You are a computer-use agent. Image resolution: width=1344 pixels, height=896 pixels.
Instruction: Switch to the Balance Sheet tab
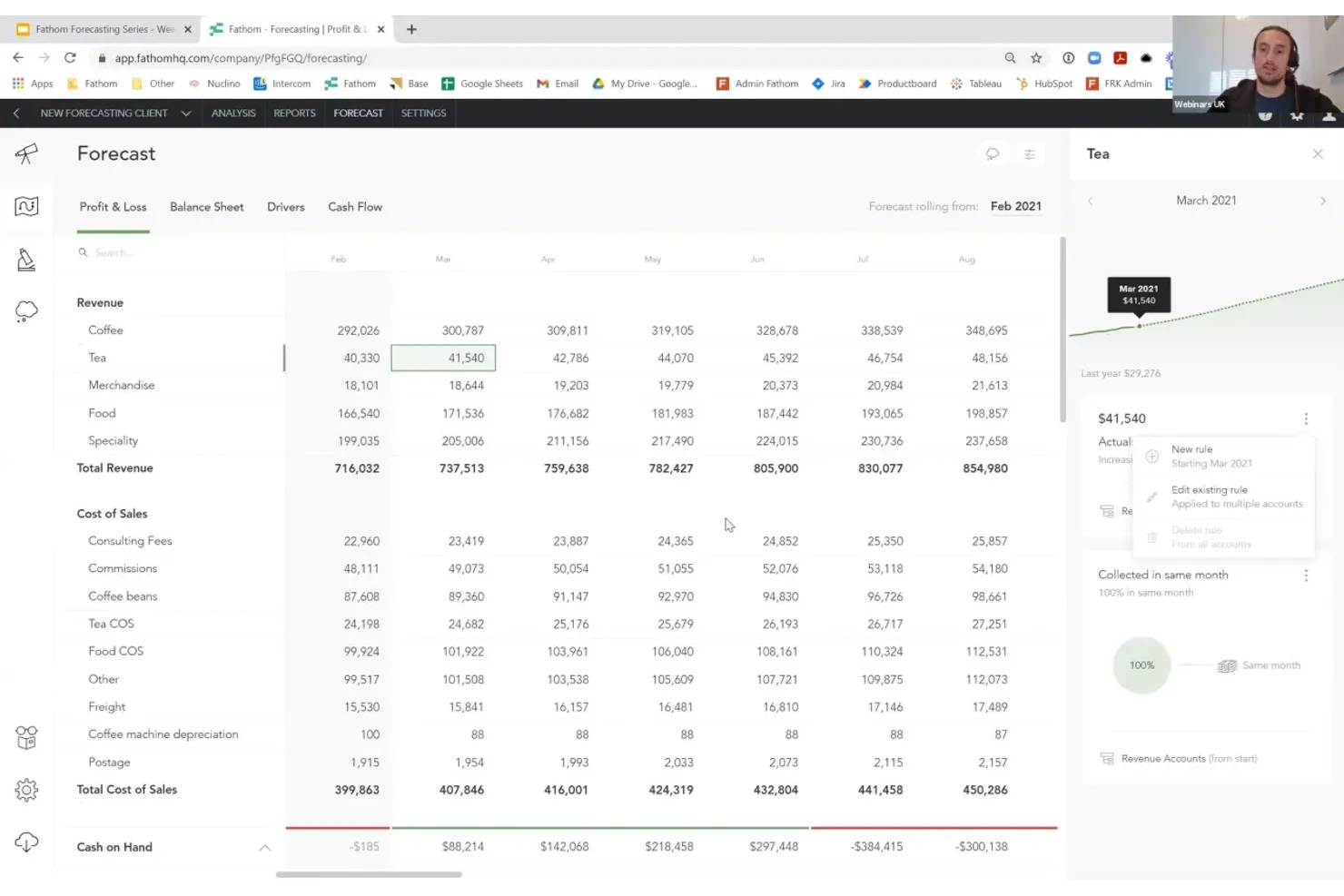pos(206,207)
